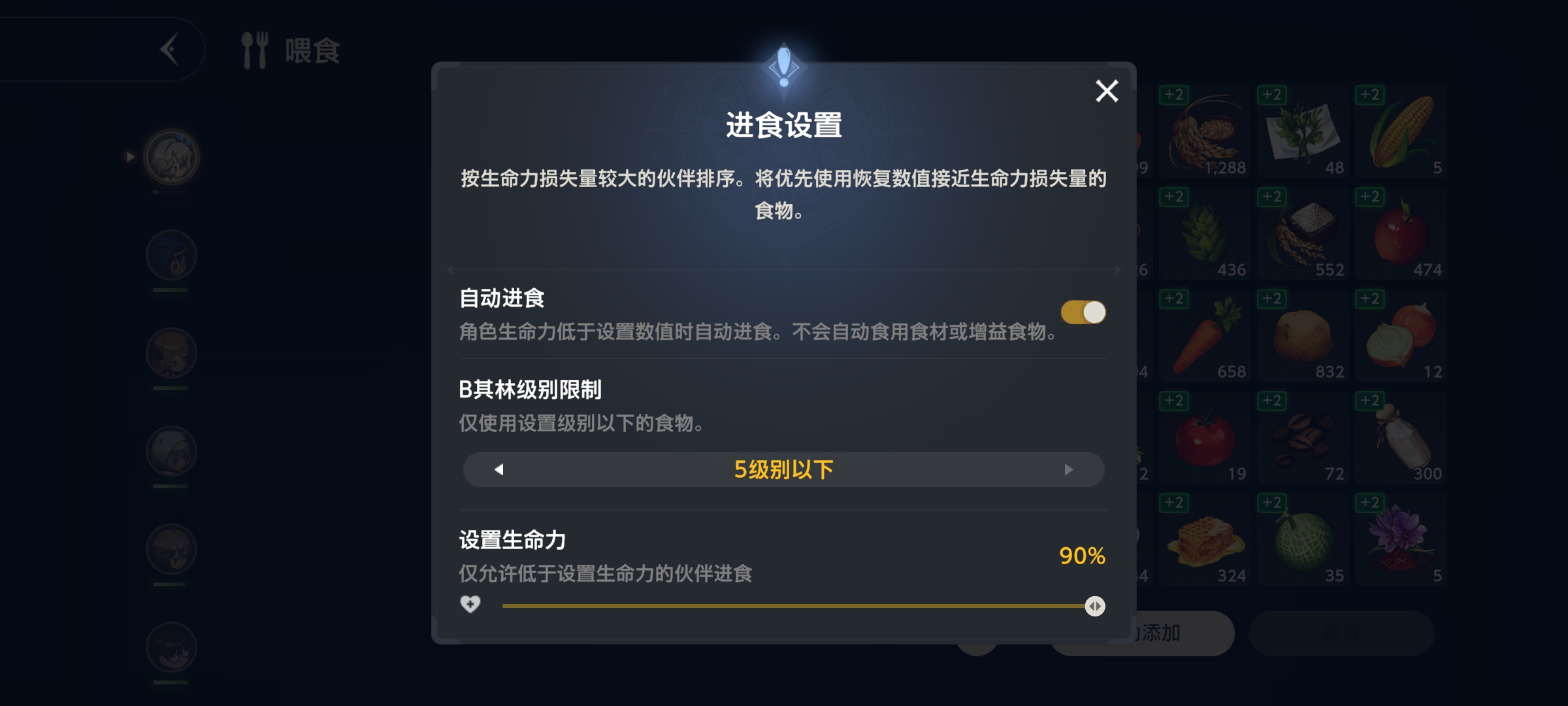Image resolution: width=1568 pixels, height=706 pixels.
Task: Select the tomato food item
Action: 1205,437
